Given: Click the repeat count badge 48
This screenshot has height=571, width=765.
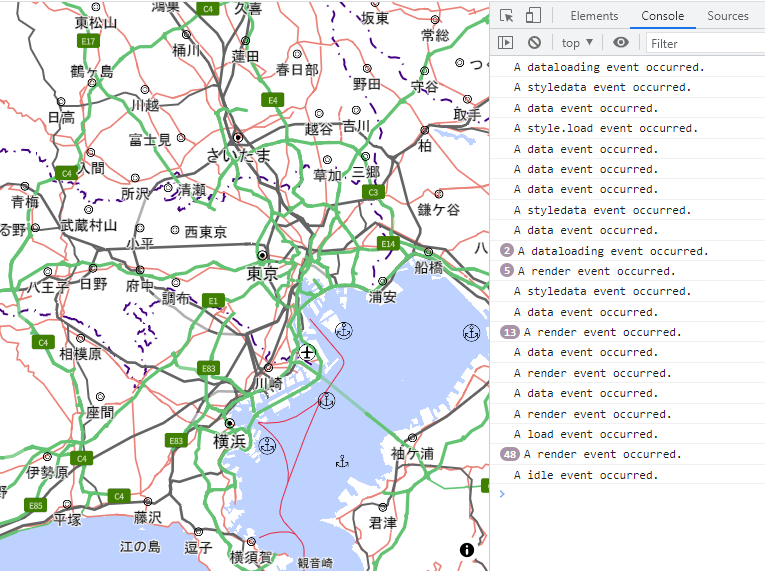Looking at the screenshot, I should point(510,454).
